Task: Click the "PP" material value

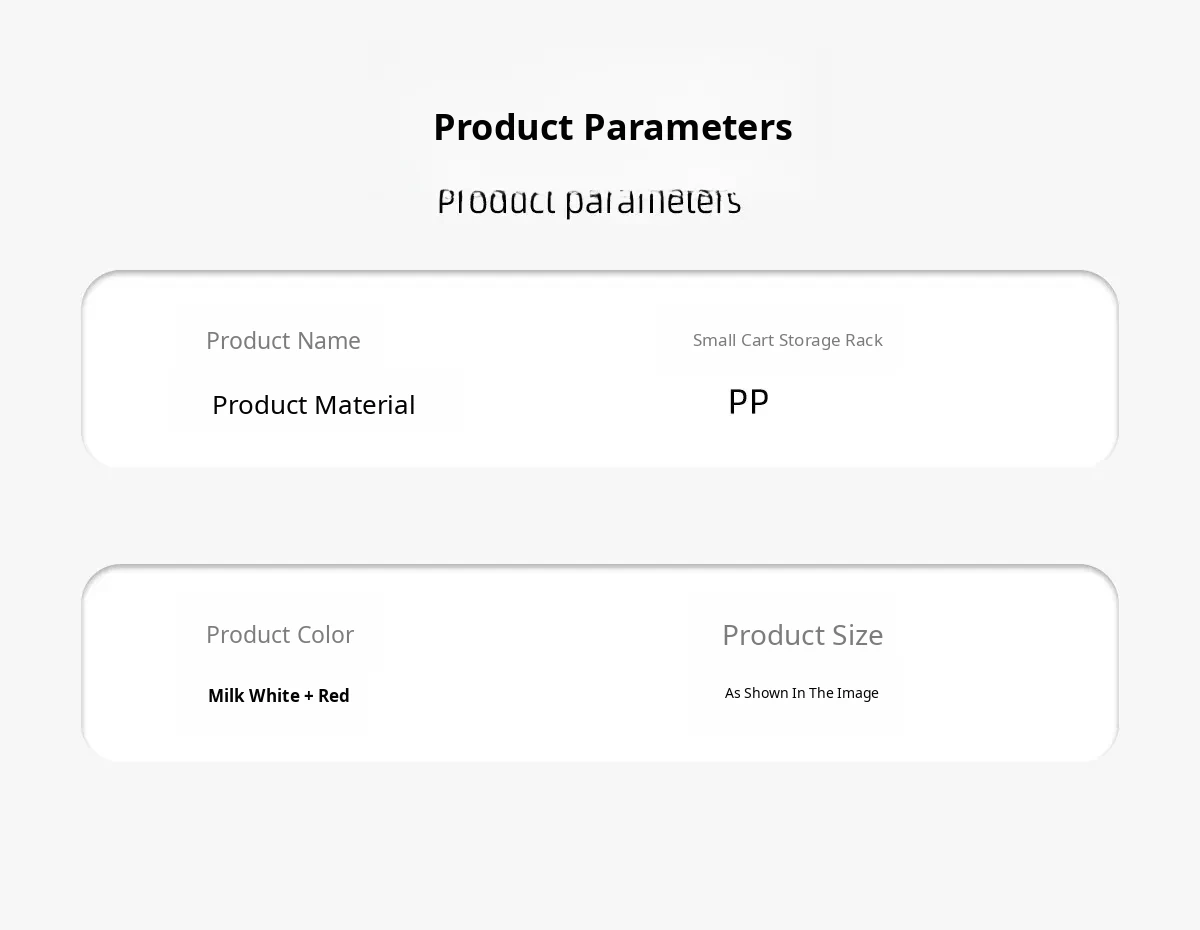Action: tap(748, 403)
